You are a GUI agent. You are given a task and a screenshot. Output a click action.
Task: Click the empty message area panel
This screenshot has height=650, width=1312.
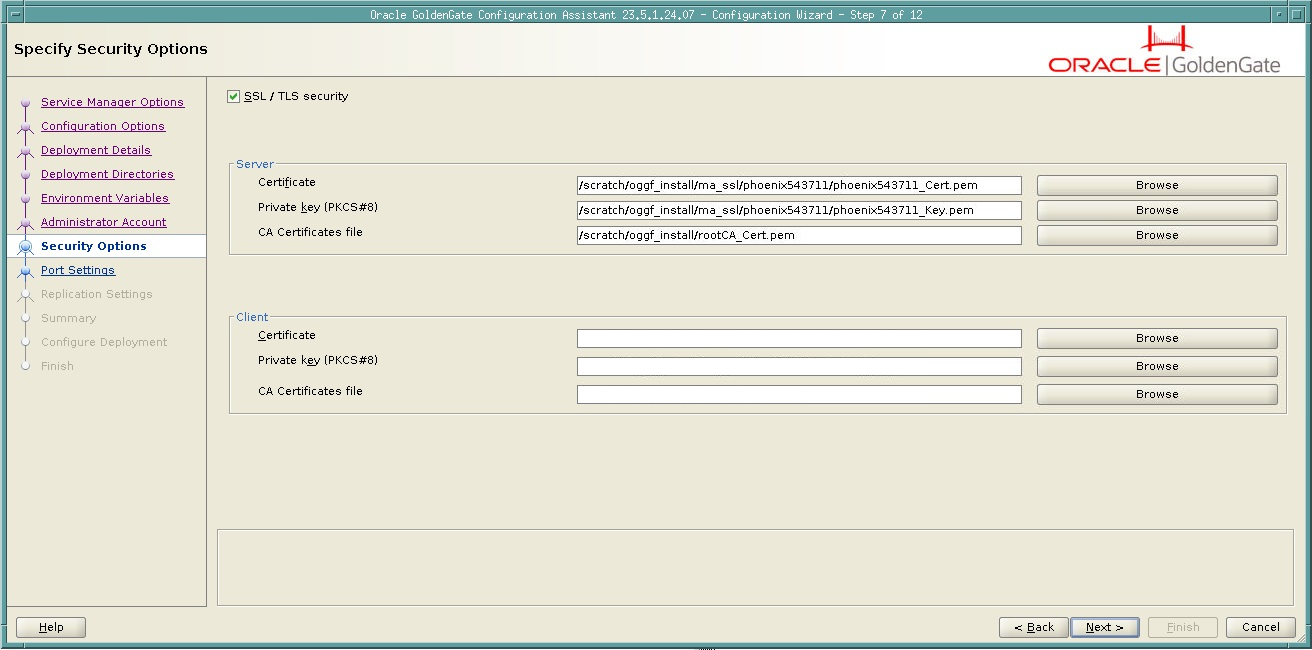pyautogui.click(x=755, y=567)
